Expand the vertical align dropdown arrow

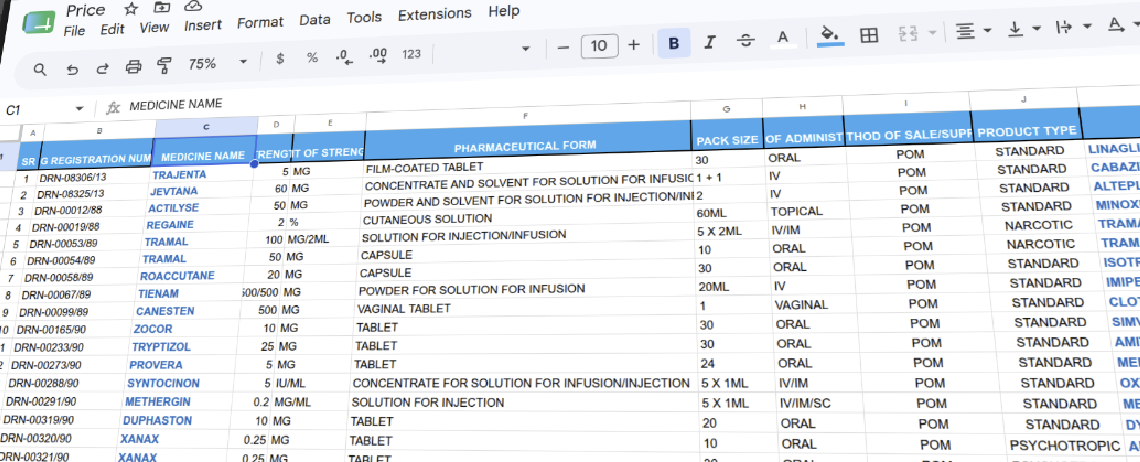click(1037, 28)
